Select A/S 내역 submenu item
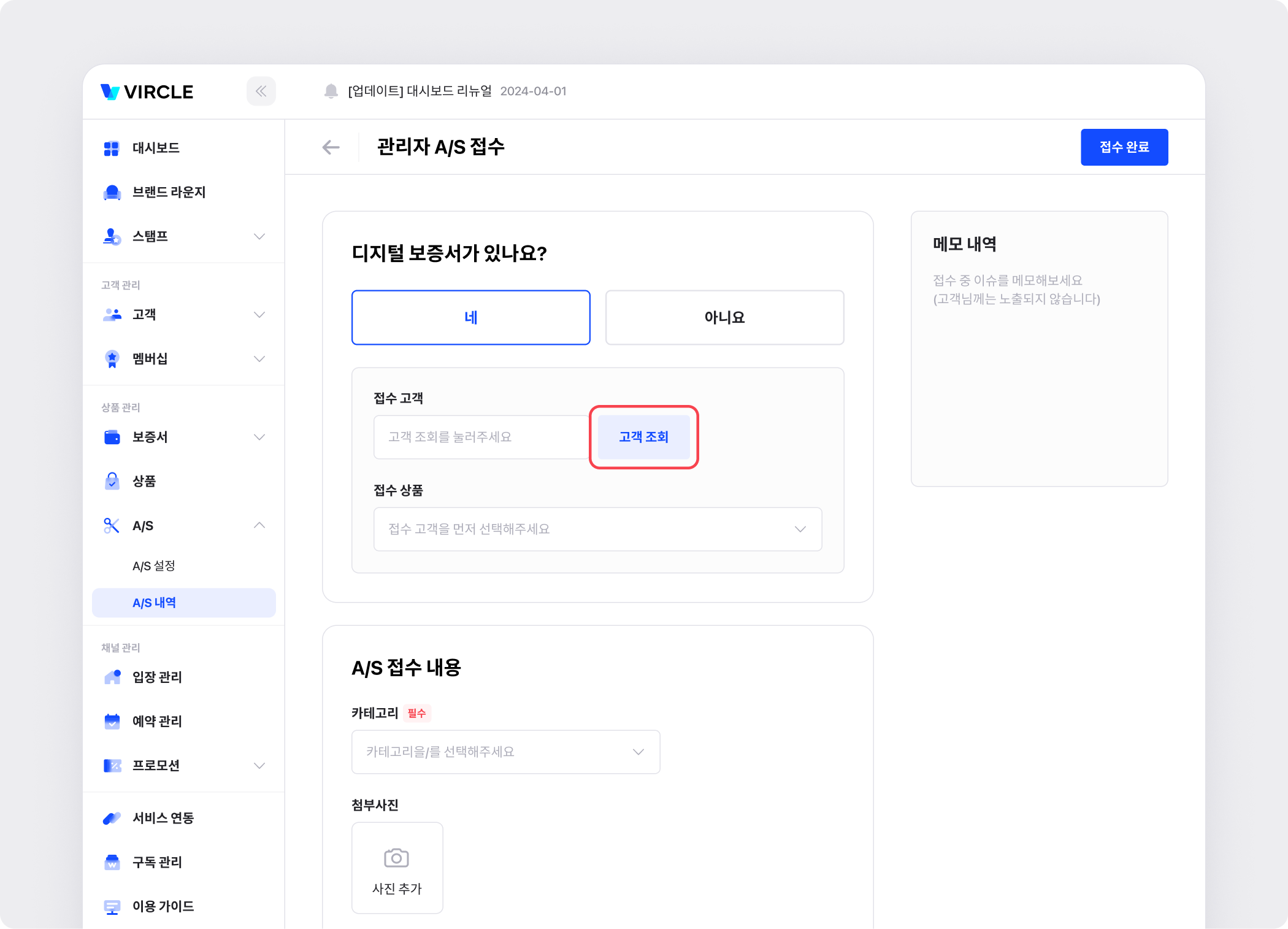 pyautogui.click(x=155, y=603)
